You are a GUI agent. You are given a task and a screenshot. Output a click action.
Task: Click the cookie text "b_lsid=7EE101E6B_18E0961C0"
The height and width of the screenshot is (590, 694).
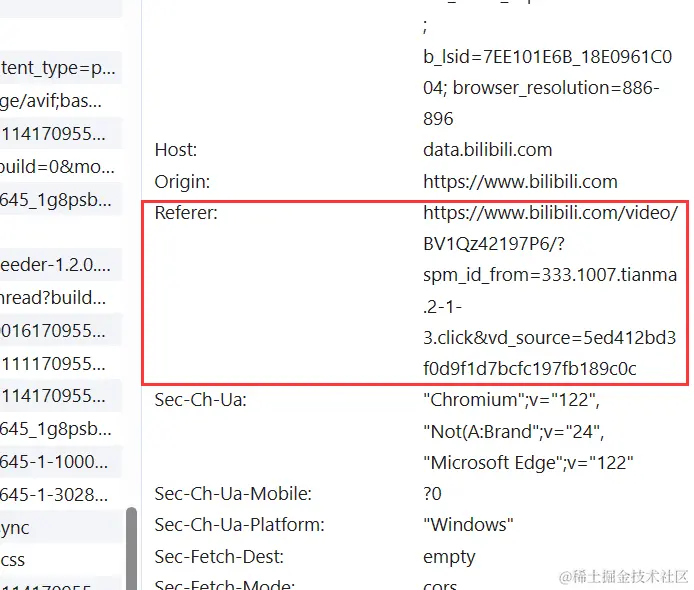click(x=548, y=57)
